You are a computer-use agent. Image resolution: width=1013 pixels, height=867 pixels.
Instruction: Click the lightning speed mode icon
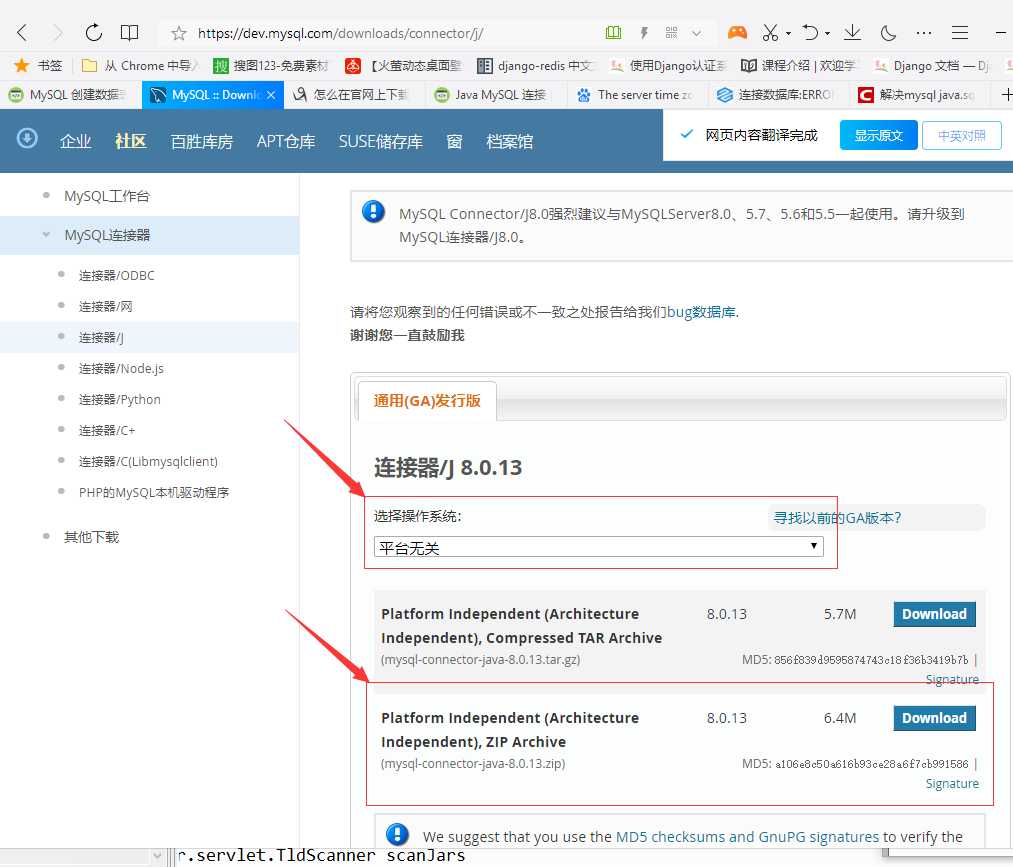point(644,32)
